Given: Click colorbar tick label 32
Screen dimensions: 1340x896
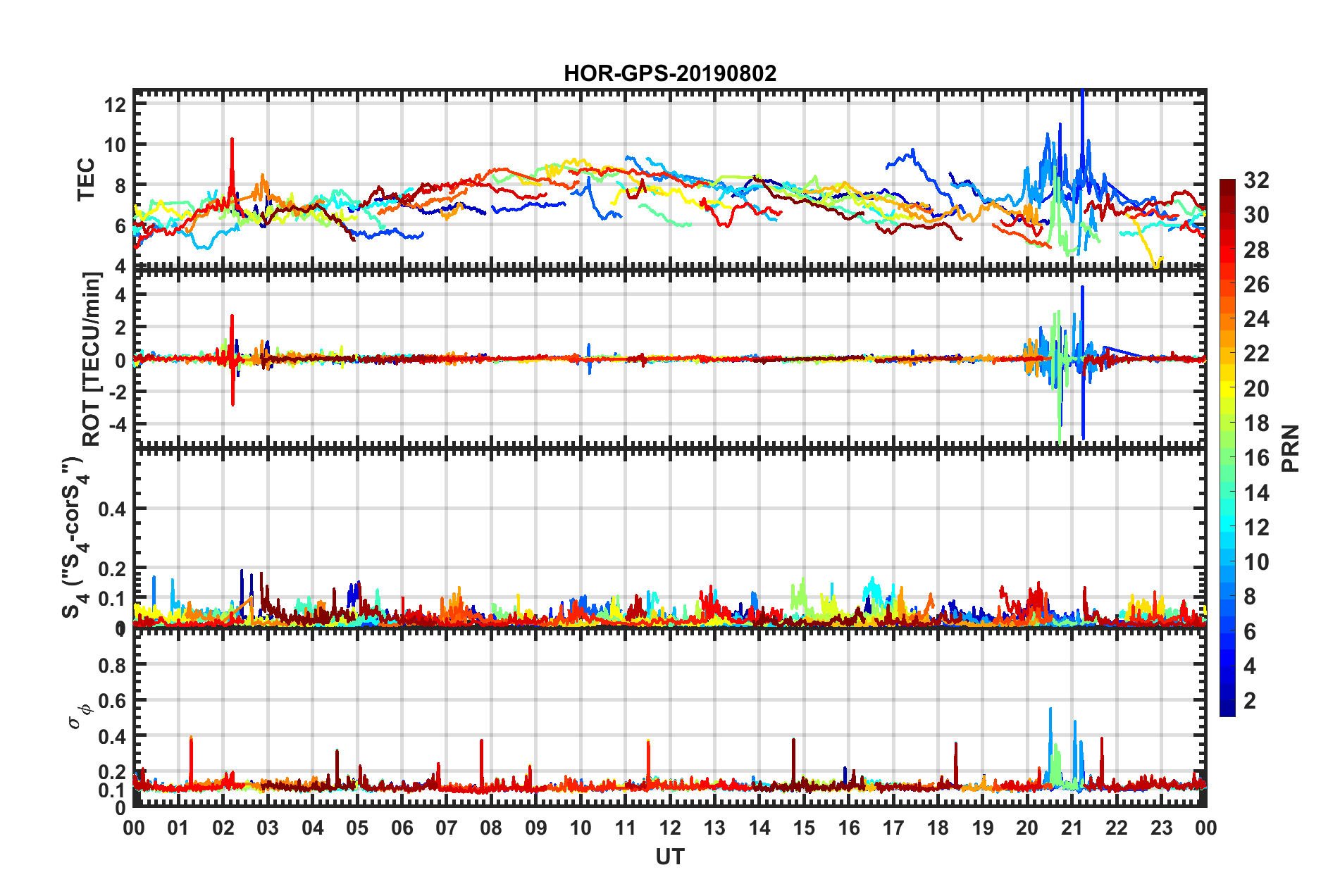Looking at the screenshot, I should pyautogui.click(x=1257, y=180).
